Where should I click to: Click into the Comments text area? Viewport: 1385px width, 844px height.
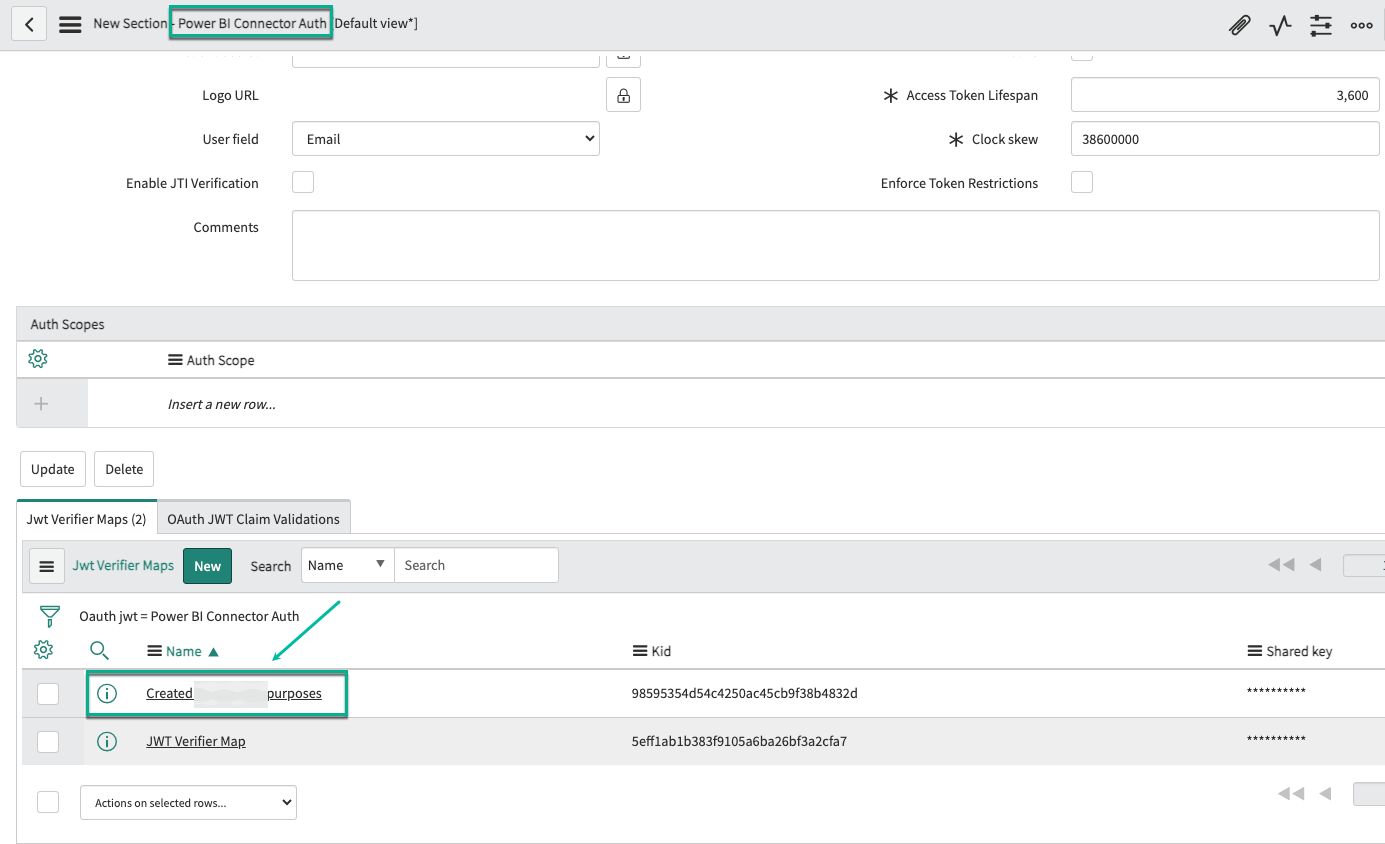point(835,245)
